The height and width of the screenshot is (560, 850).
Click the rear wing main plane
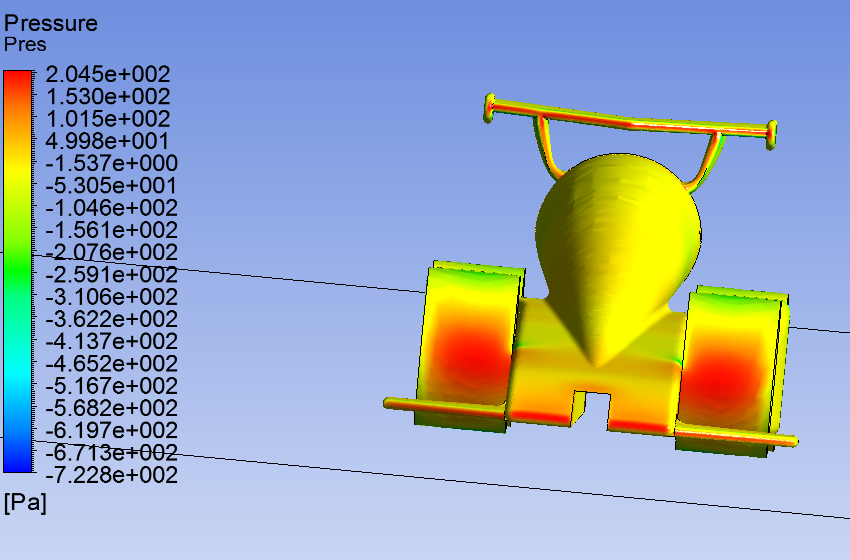(x=629, y=120)
